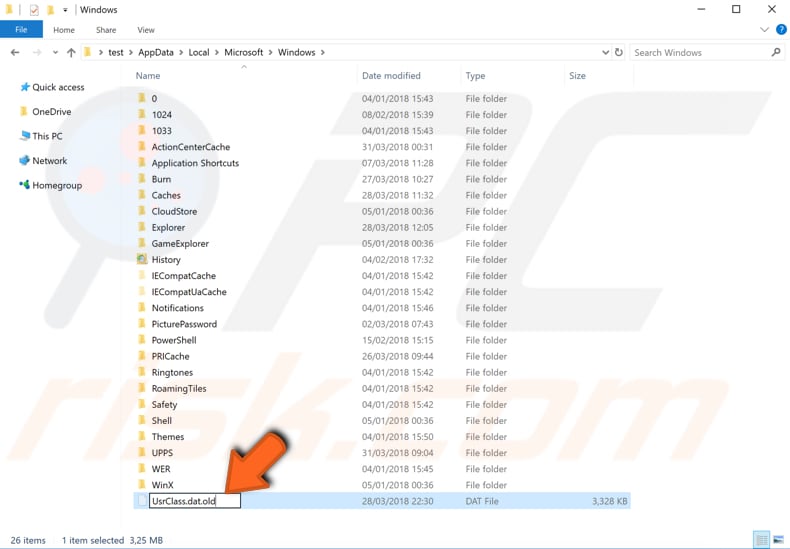Select the CloudStore folder icon
Image resolution: width=790 pixels, height=549 pixels.
pos(142,211)
